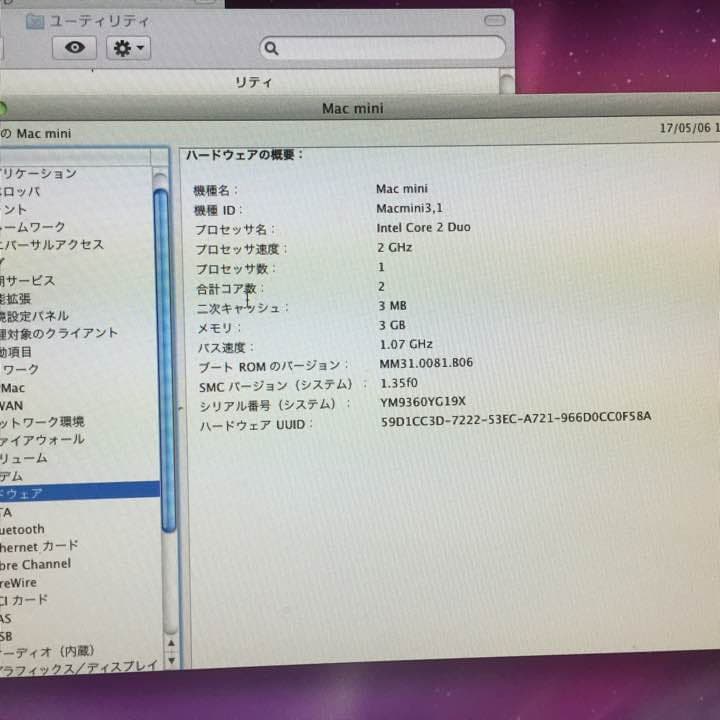Viewport: 720px width, 720px height.
Task: Click the serial number value YM9360YG19X
Action: (423, 404)
